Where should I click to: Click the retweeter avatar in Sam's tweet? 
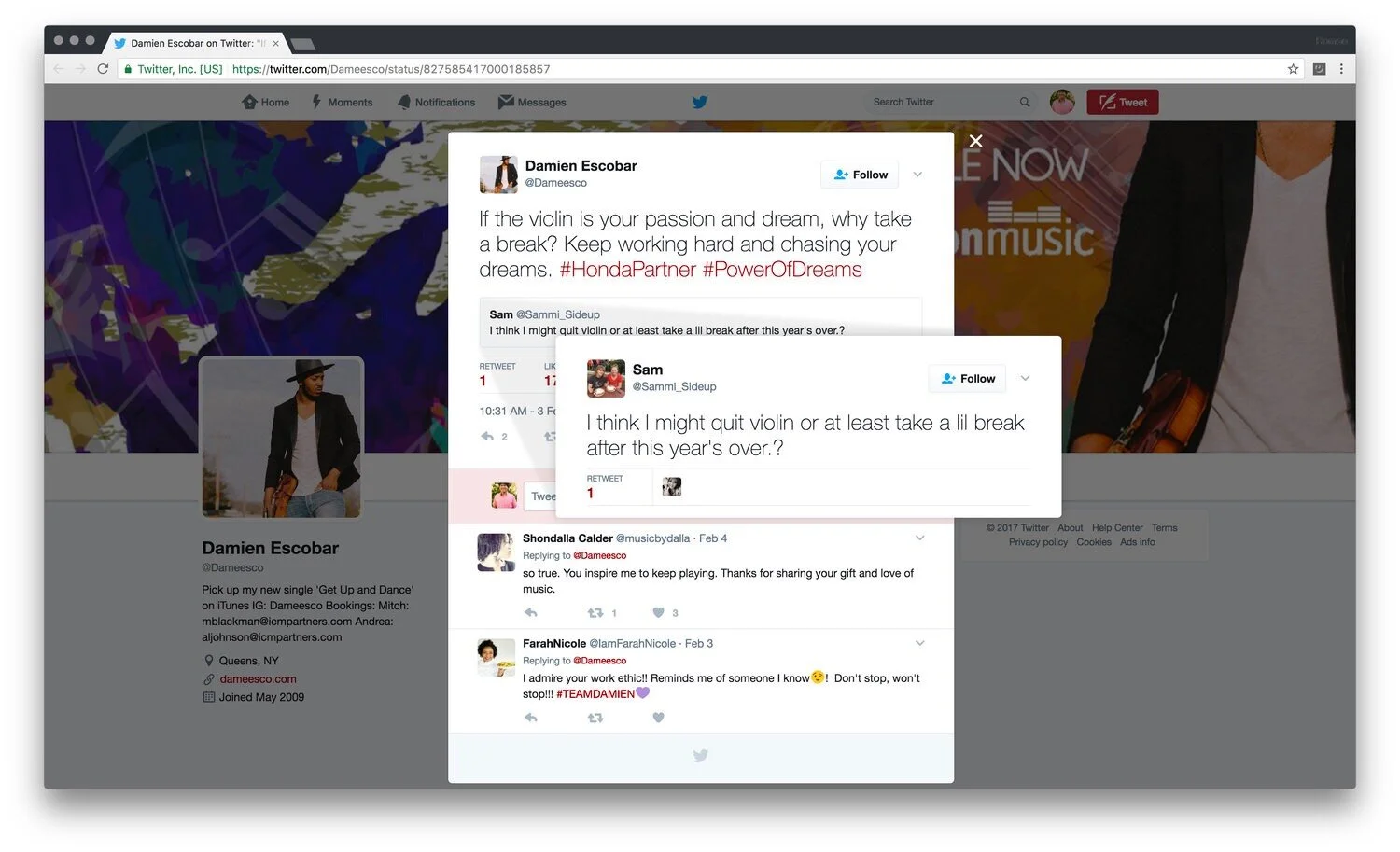671,486
